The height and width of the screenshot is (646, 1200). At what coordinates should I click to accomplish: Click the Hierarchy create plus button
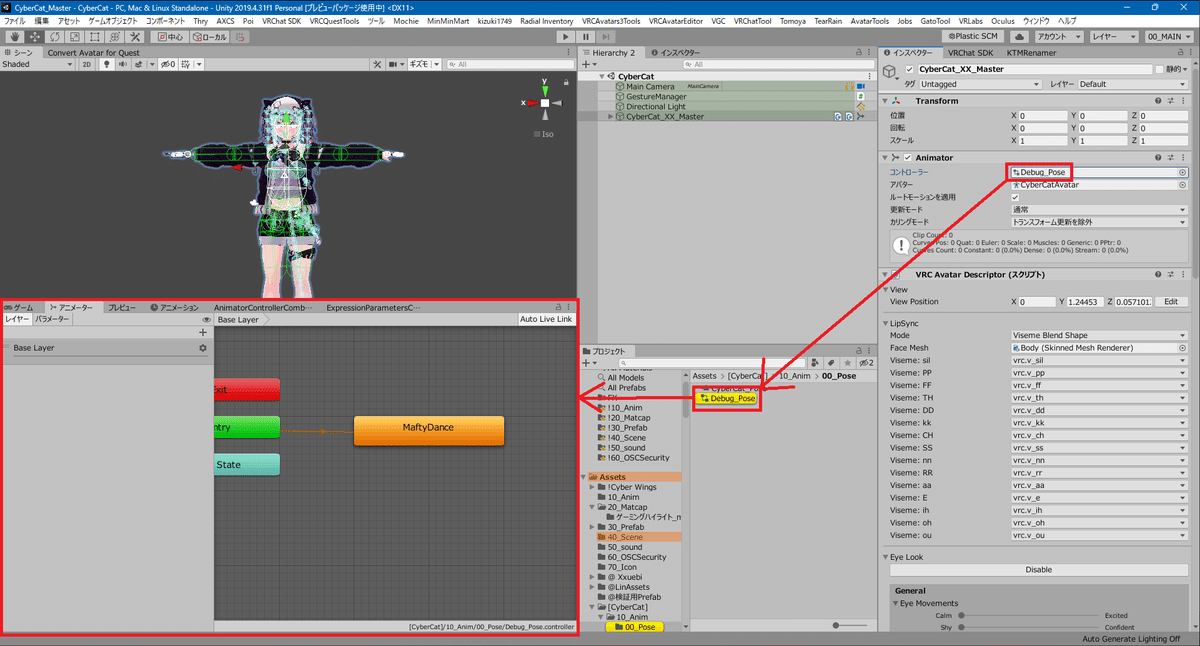588,64
